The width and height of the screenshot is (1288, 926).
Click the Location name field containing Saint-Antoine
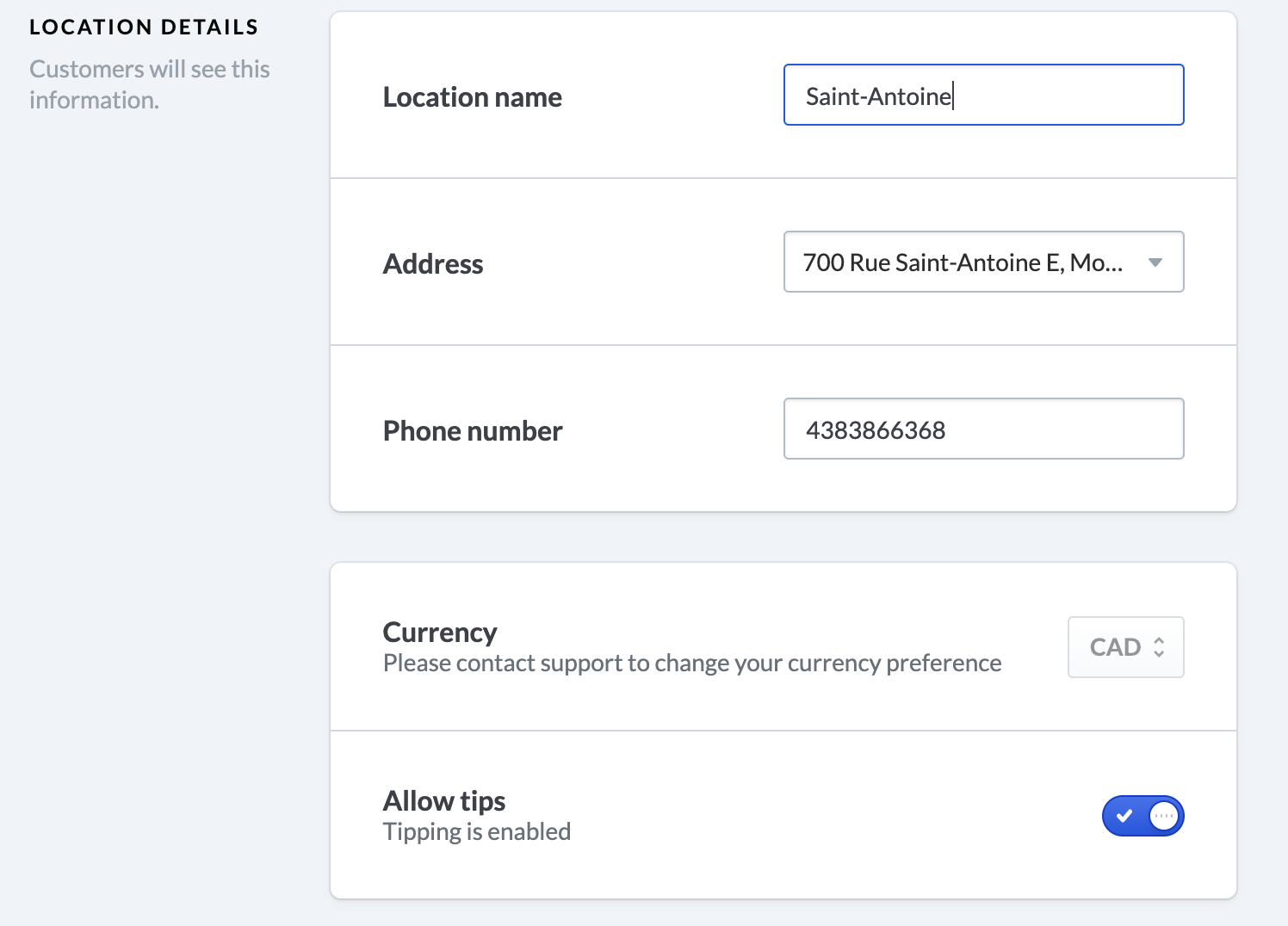[x=983, y=95]
